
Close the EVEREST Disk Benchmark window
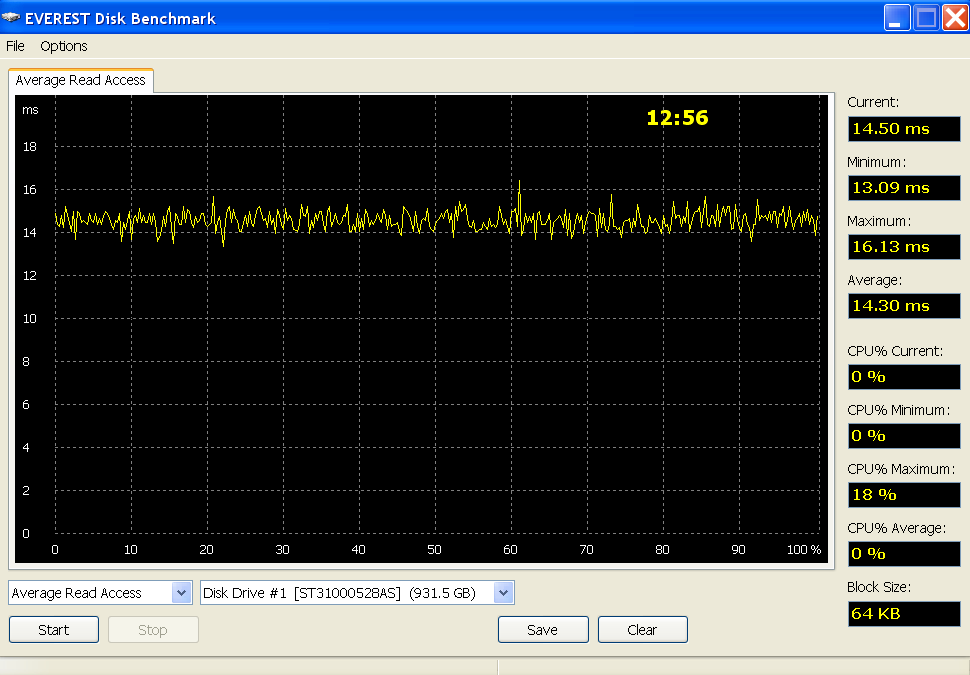[x=954, y=17]
